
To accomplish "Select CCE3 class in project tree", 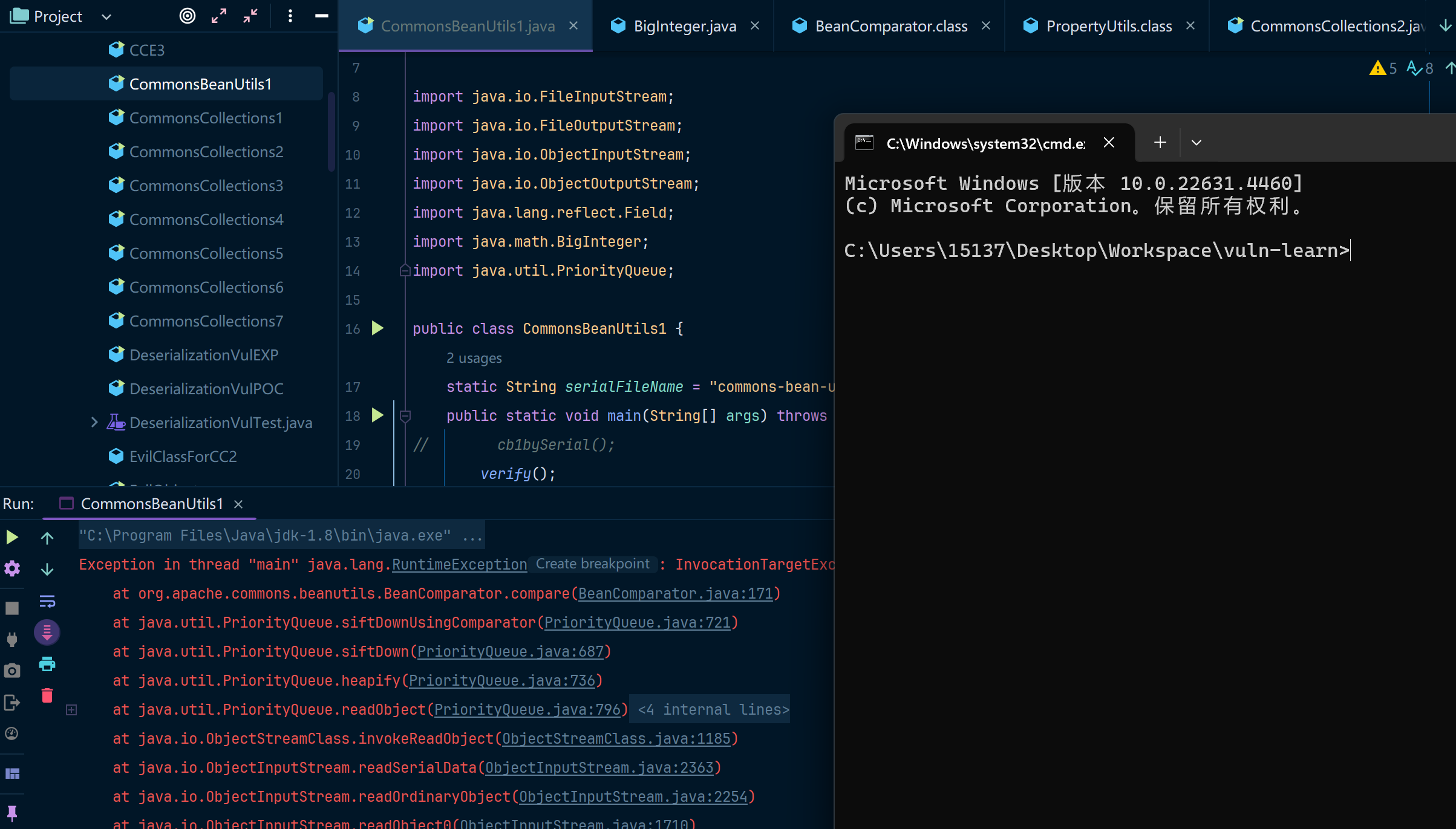I will (x=147, y=50).
